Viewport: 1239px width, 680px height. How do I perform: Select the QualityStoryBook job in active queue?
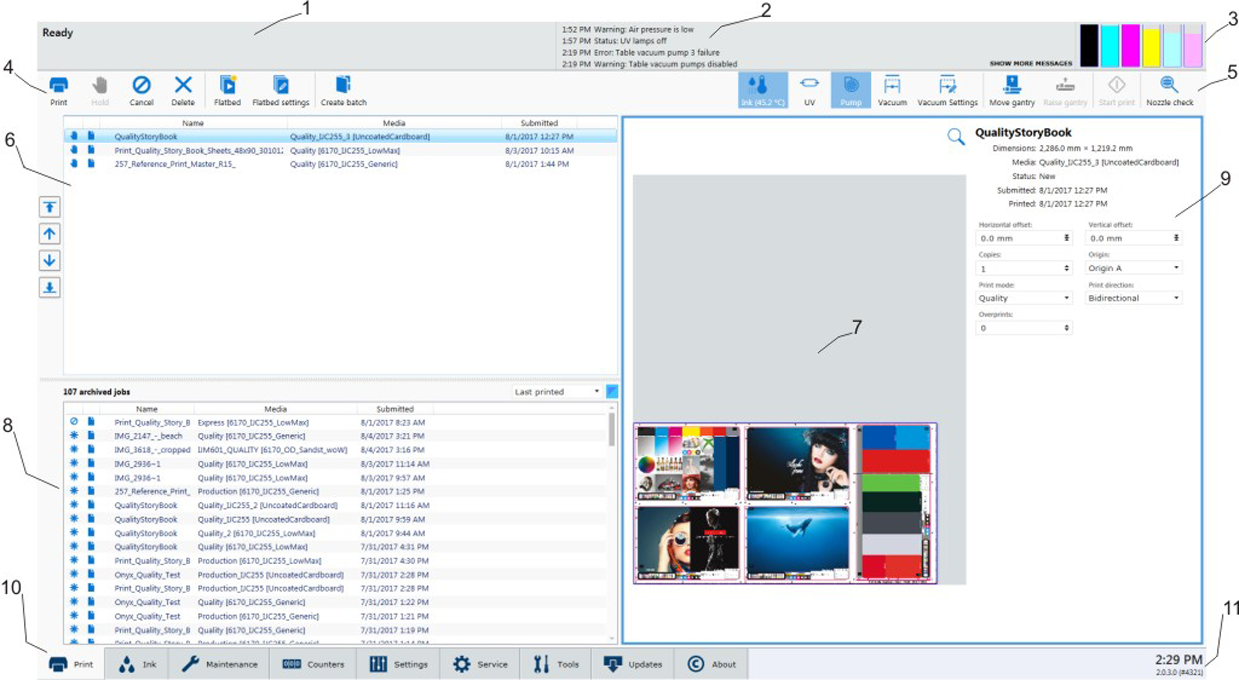point(340,136)
